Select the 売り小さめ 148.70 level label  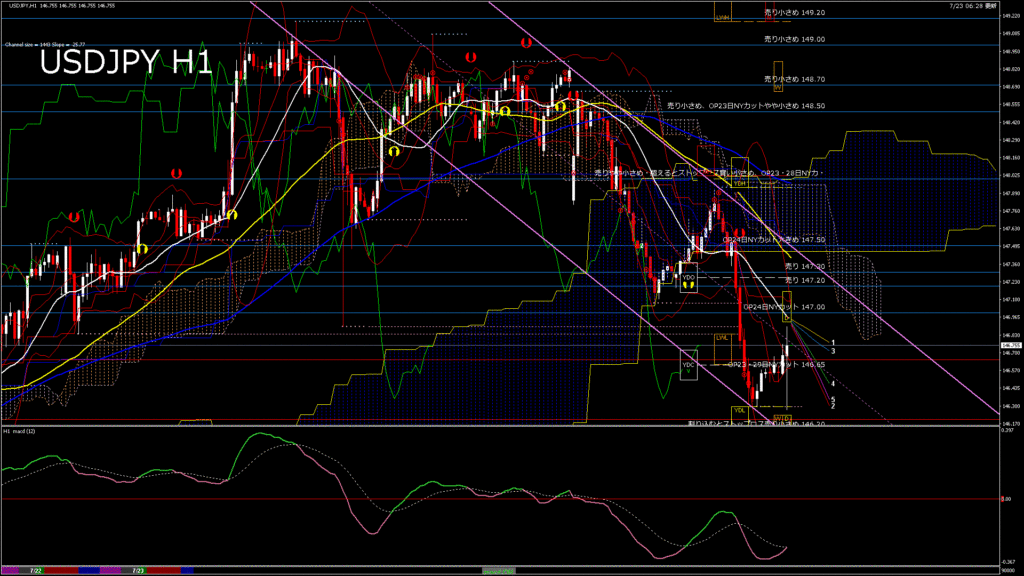click(x=795, y=79)
